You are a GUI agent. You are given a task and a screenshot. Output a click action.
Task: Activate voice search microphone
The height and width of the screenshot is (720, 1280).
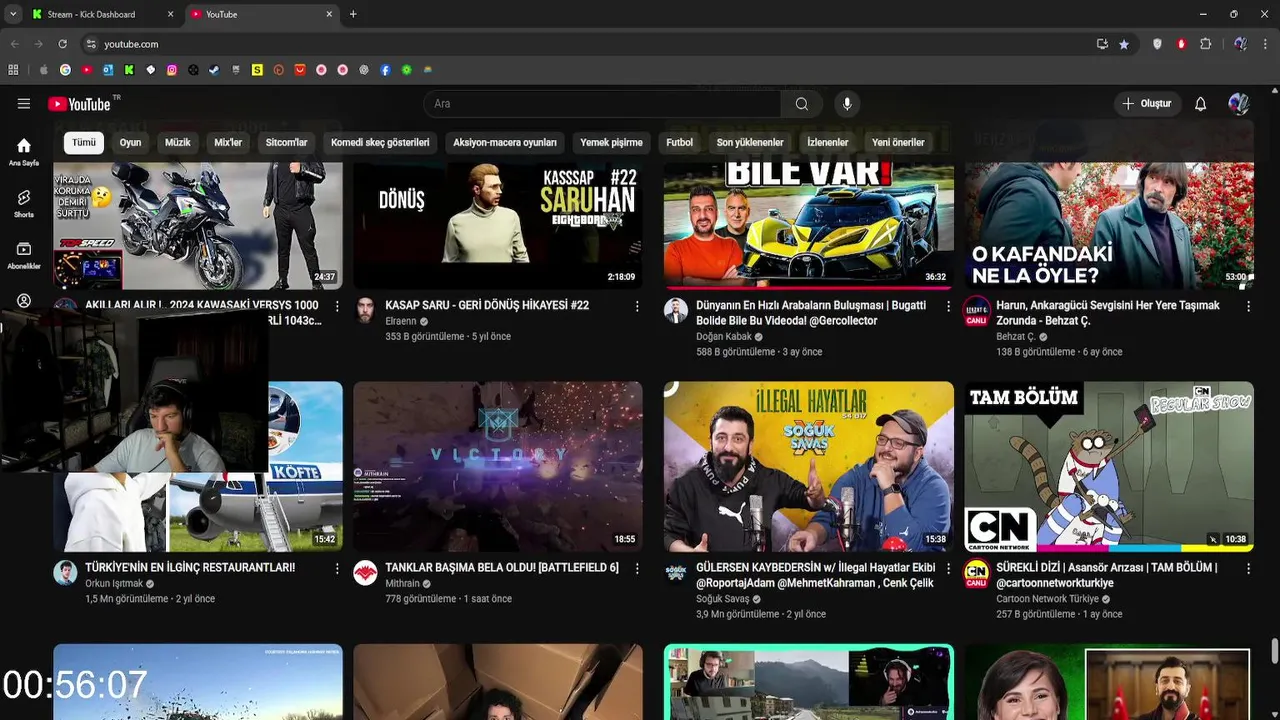tap(847, 104)
